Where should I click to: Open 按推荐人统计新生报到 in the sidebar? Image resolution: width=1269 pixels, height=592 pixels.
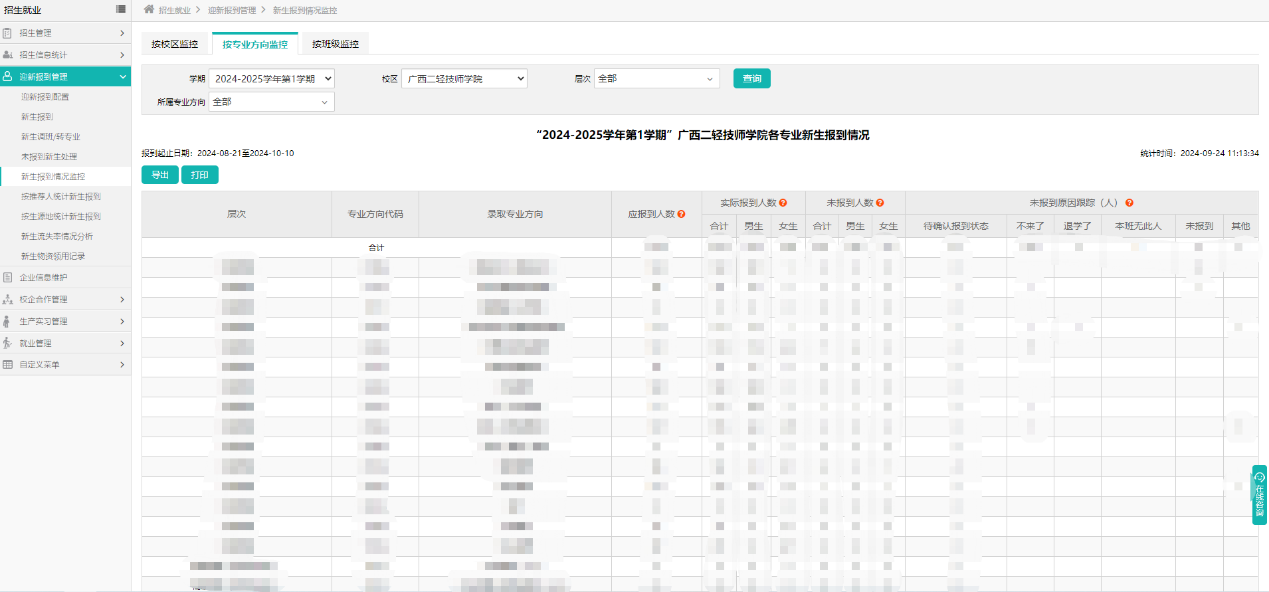(60, 196)
